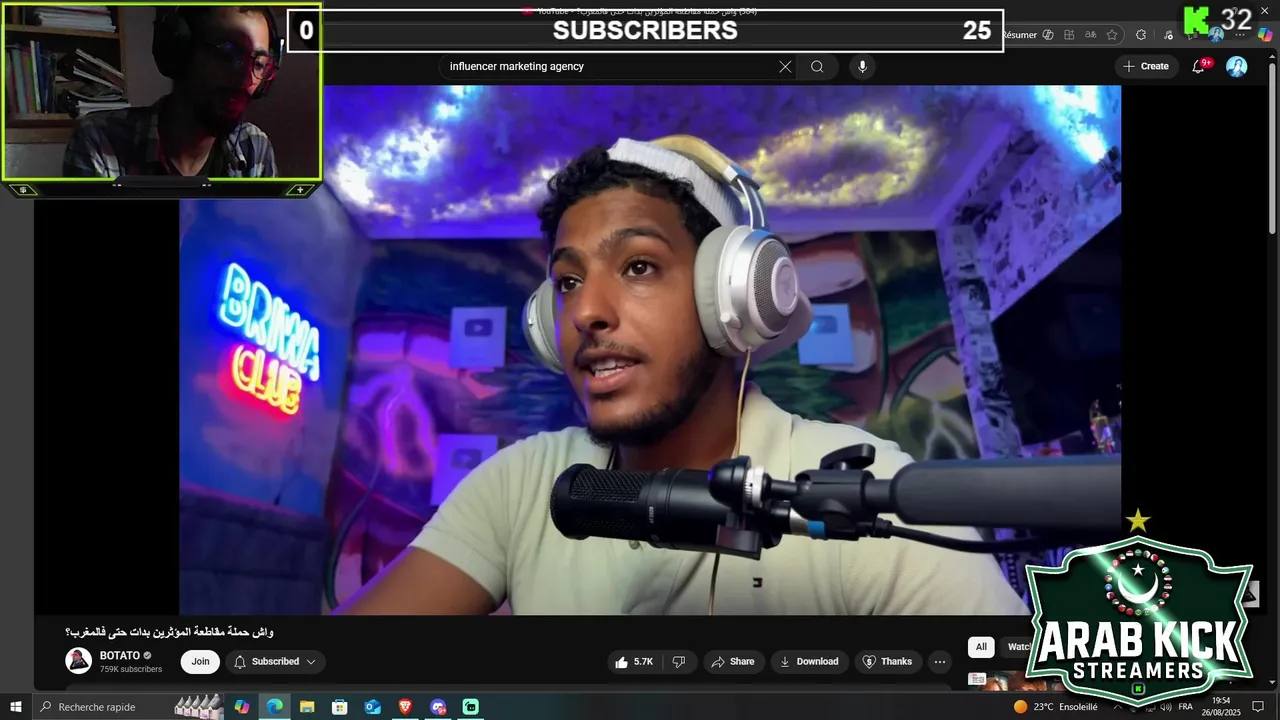The image size is (1280, 720).
Task: Open the green streaming app on the taskbar
Action: click(x=470, y=707)
